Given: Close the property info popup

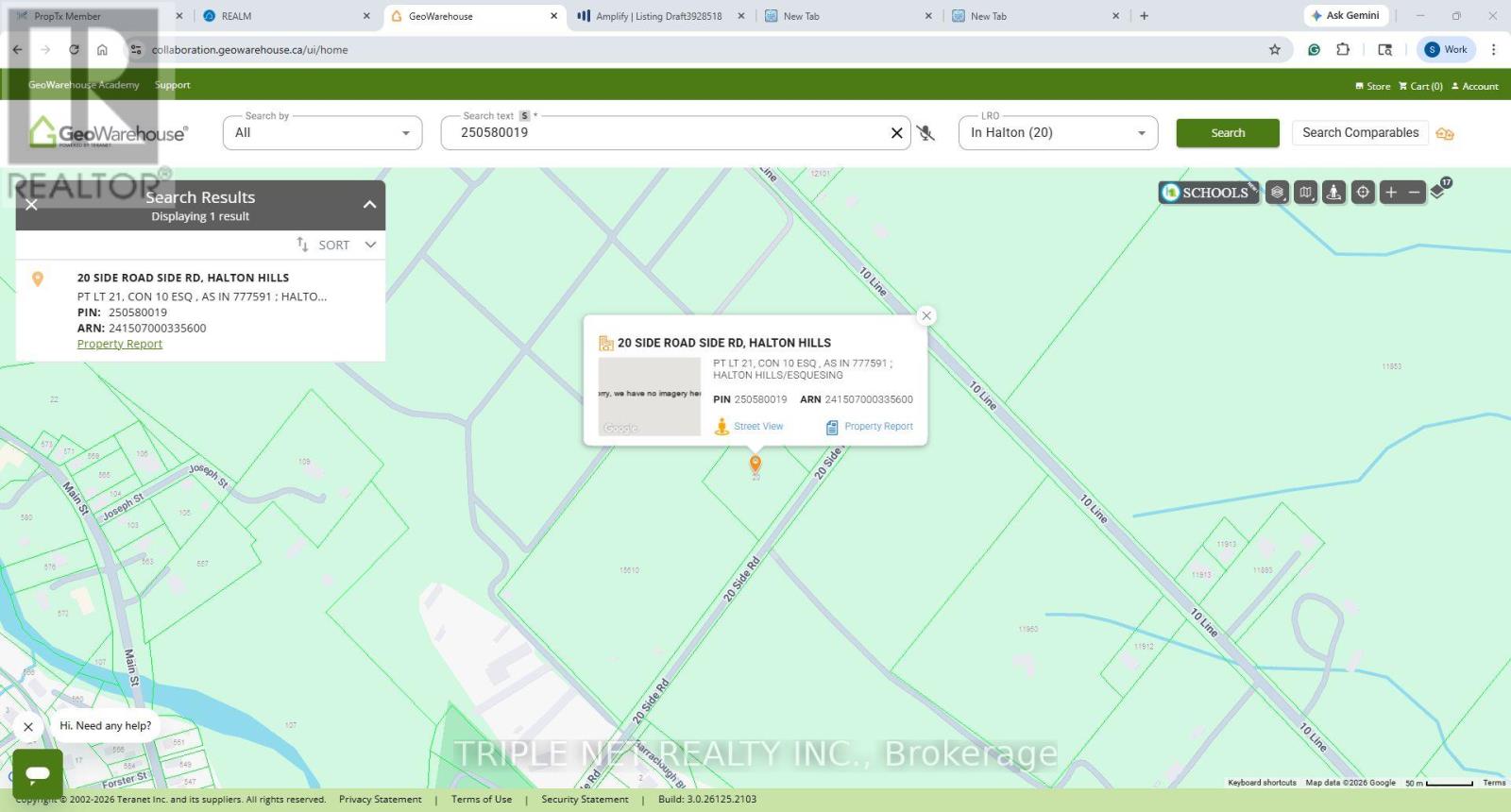Looking at the screenshot, I should [x=926, y=315].
